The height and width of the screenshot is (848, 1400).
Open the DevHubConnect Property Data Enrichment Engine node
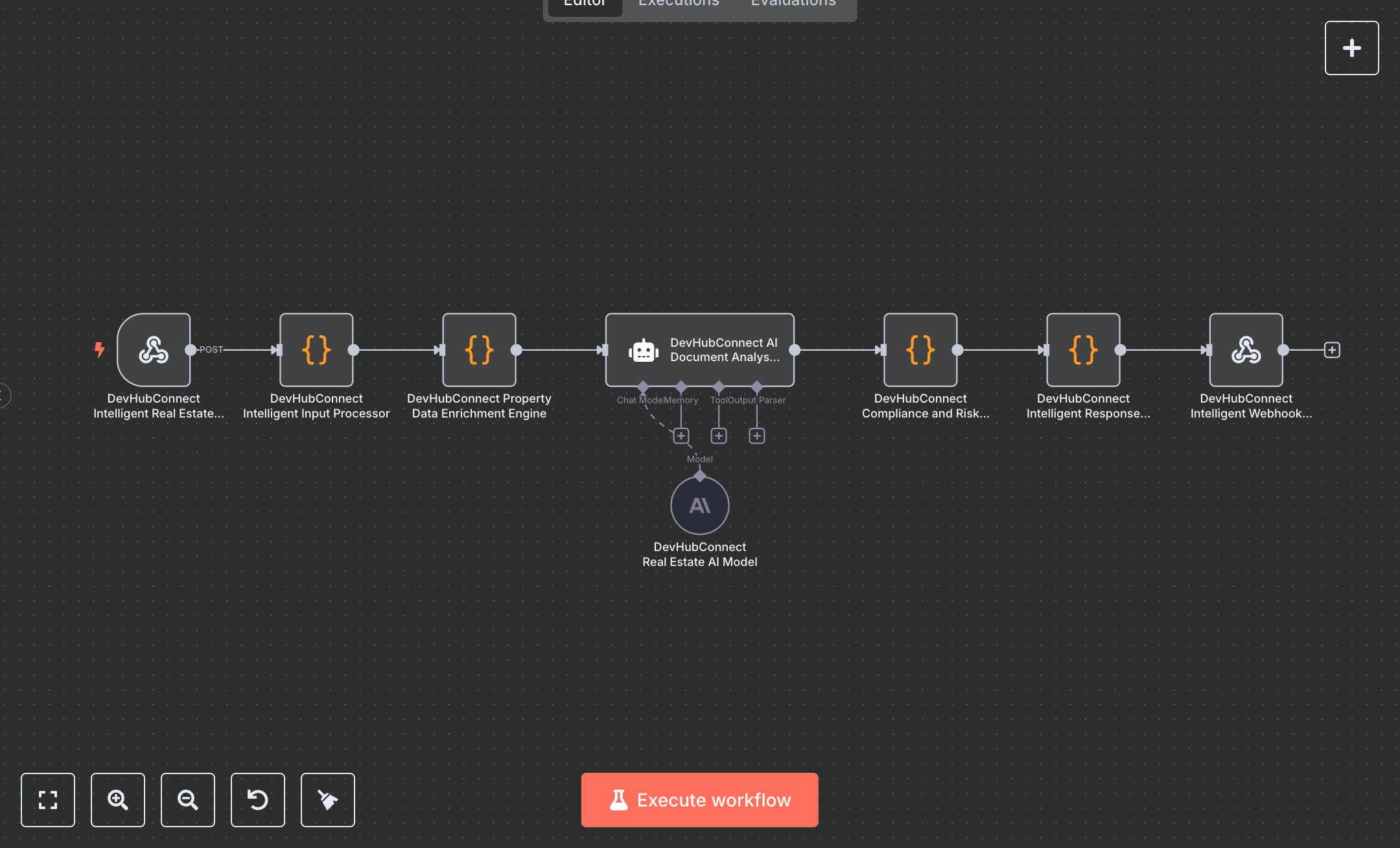tap(479, 350)
